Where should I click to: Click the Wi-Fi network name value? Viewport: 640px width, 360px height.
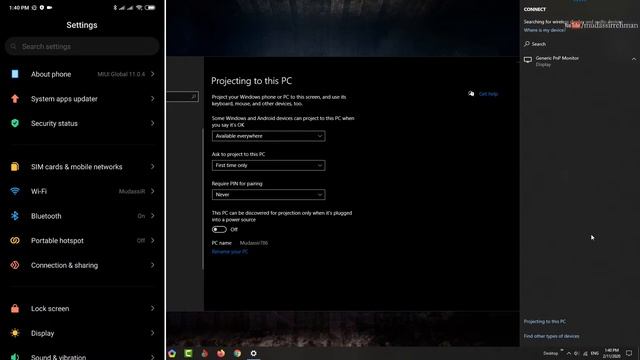132,191
